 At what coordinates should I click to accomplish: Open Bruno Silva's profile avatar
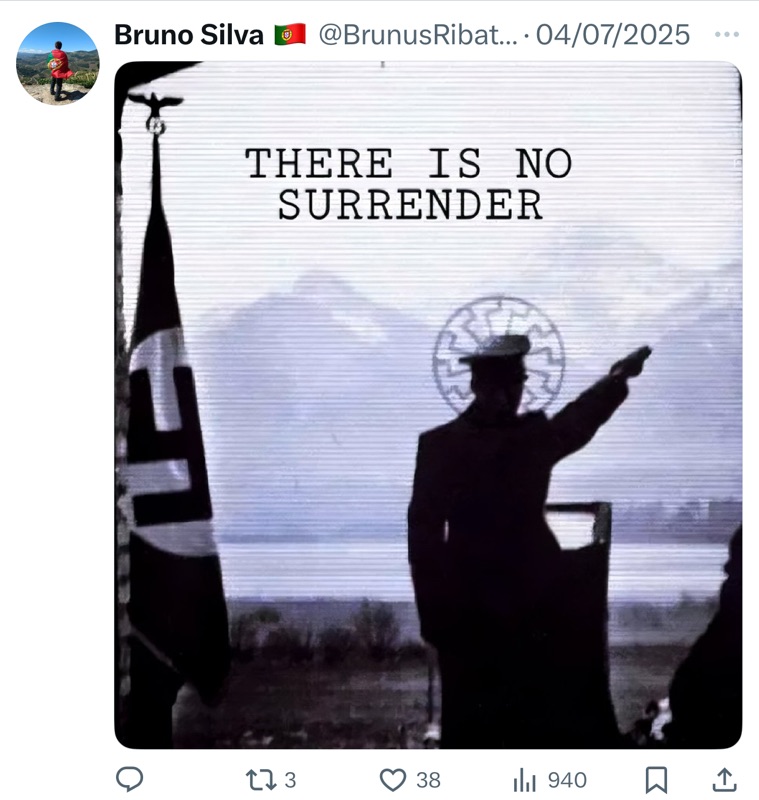pos(58,63)
